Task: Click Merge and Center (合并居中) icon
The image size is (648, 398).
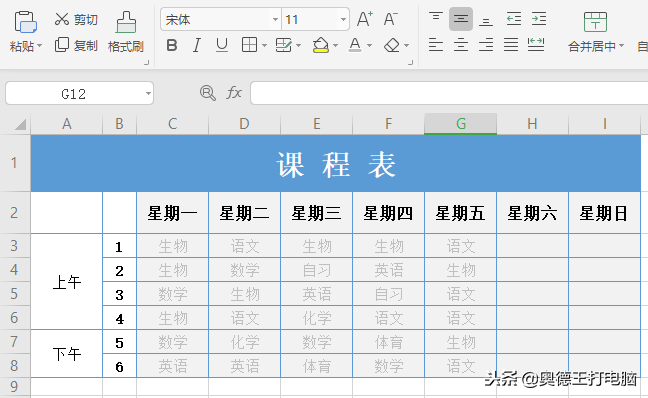Action: click(x=595, y=22)
